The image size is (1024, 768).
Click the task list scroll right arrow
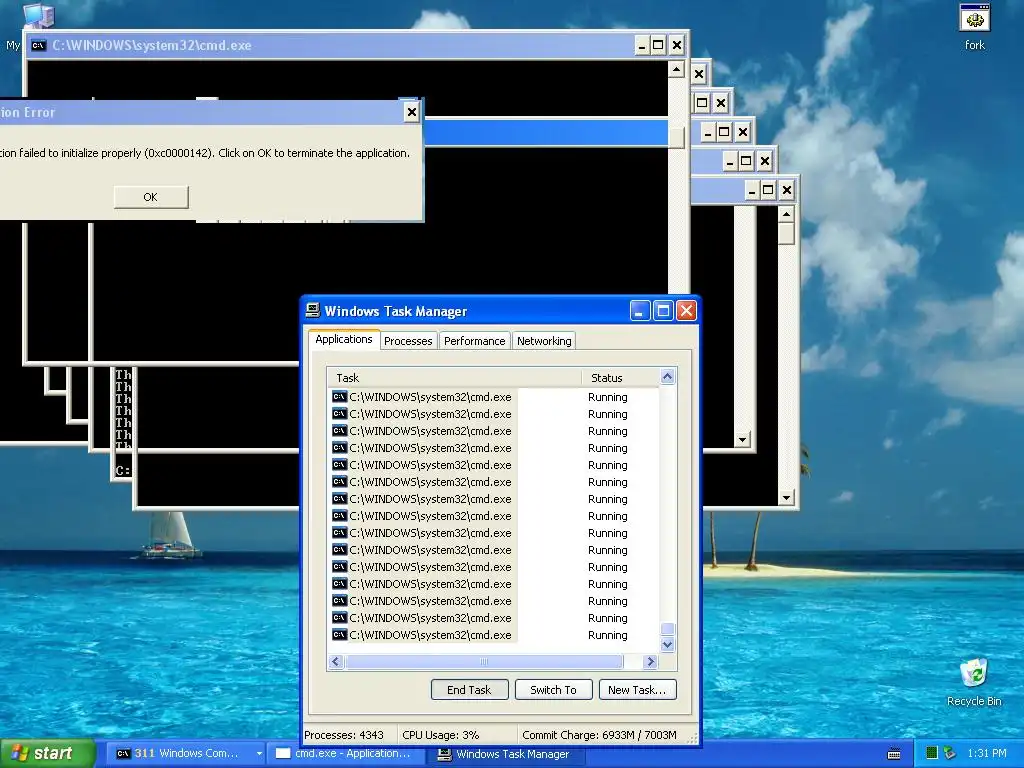650,662
